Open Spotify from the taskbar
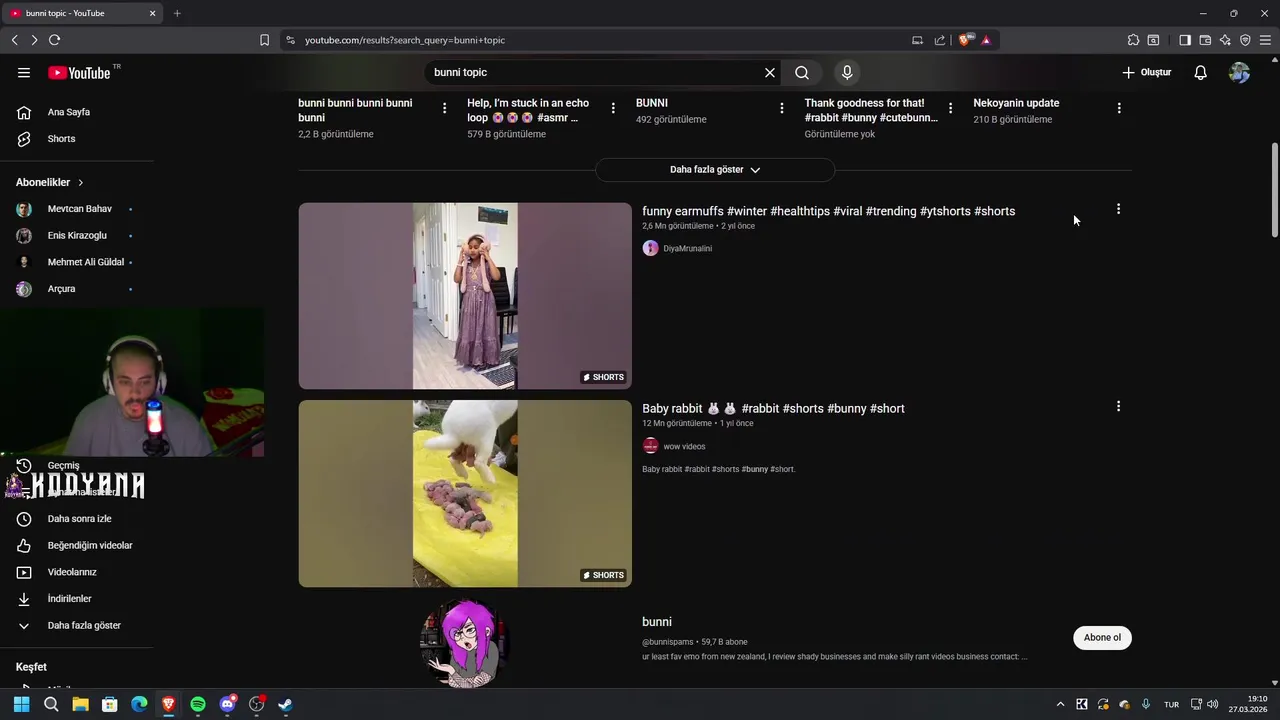Image resolution: width=1280 pixels, height=720 pixels. coord(198,704)
